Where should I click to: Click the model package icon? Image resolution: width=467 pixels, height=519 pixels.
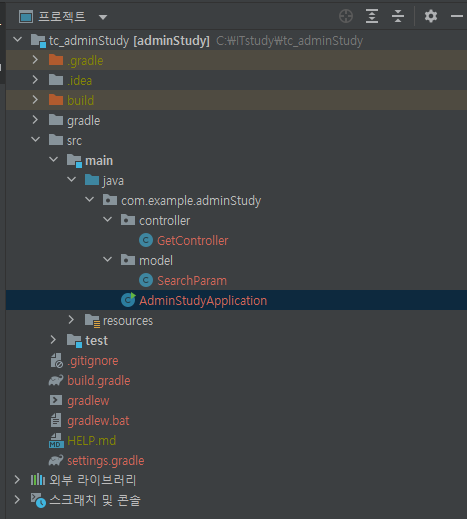[x=128, y=260]
